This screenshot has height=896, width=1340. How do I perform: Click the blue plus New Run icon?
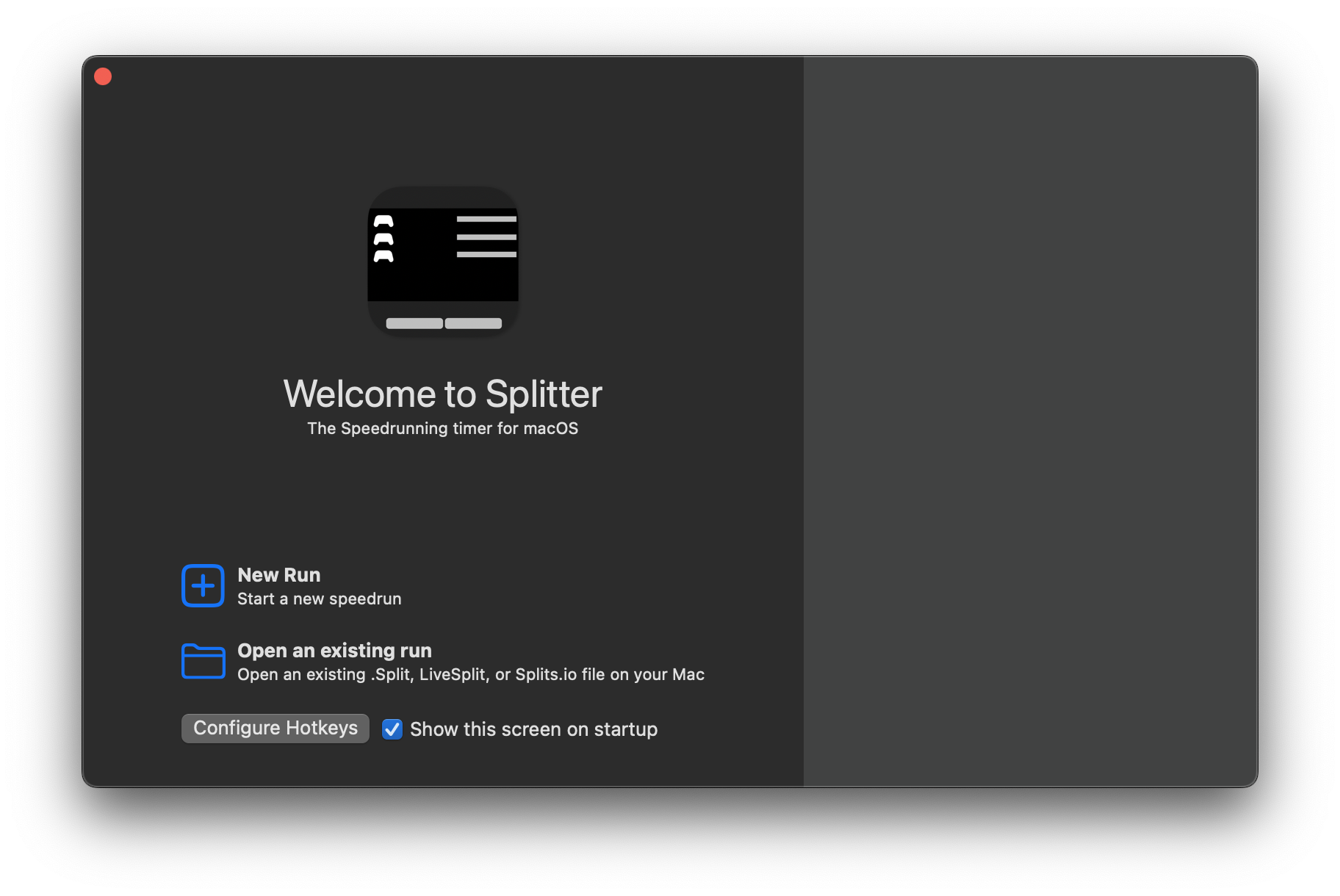pyautogui.click(x=203, y=586)
